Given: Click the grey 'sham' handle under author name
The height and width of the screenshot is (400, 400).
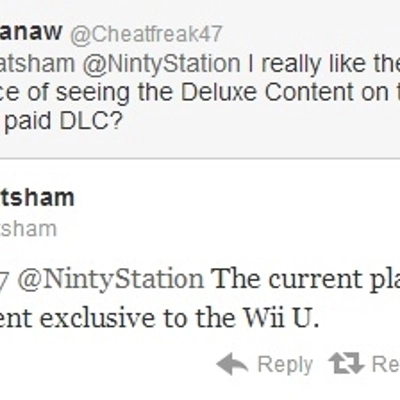Looking at the screenshot, I should 28,229.
